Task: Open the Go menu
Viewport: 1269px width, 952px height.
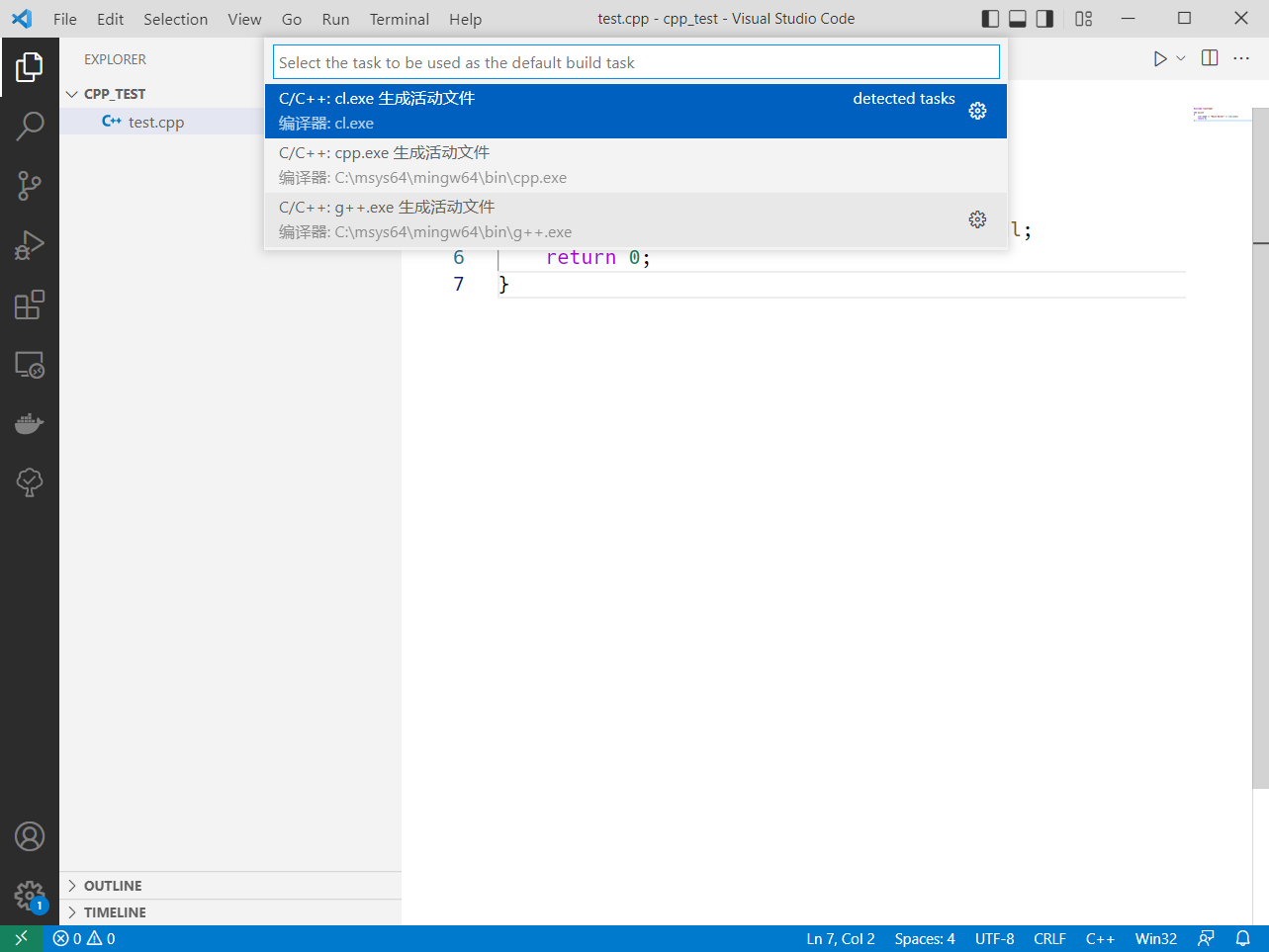Action: click(292, 19)
